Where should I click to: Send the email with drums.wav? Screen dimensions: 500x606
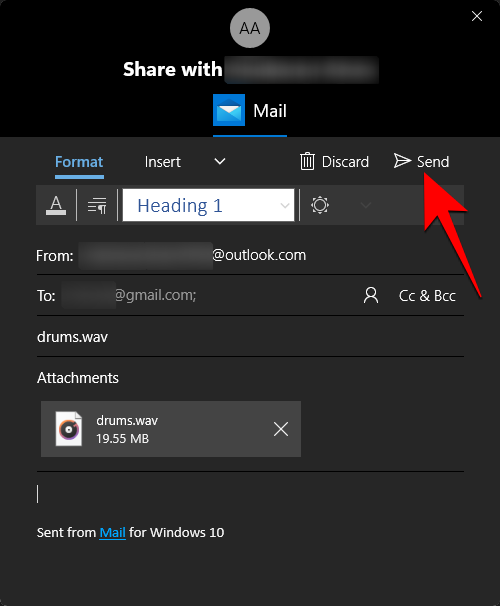point(421,161)
